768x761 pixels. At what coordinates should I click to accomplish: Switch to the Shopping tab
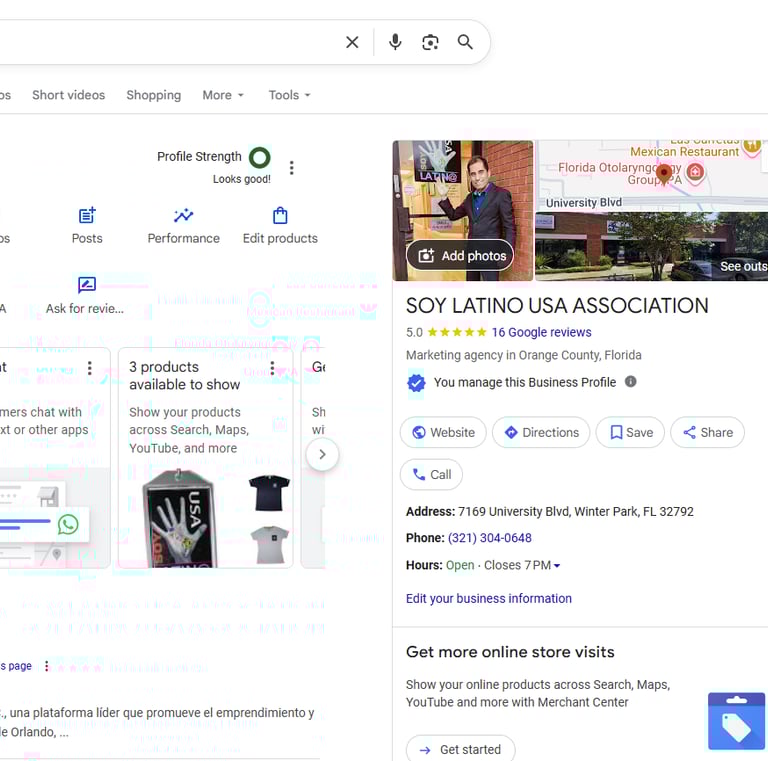tap(154, 95)
